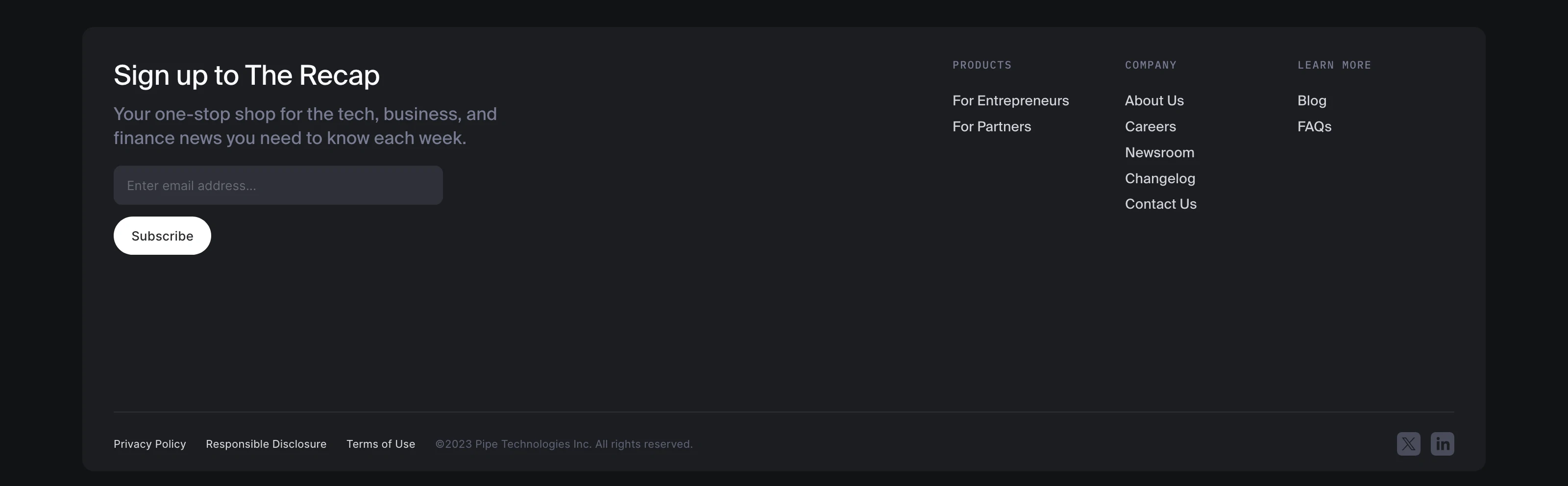
Task: Click the Sign up to The Recap heading
Action: coord(246,75)
